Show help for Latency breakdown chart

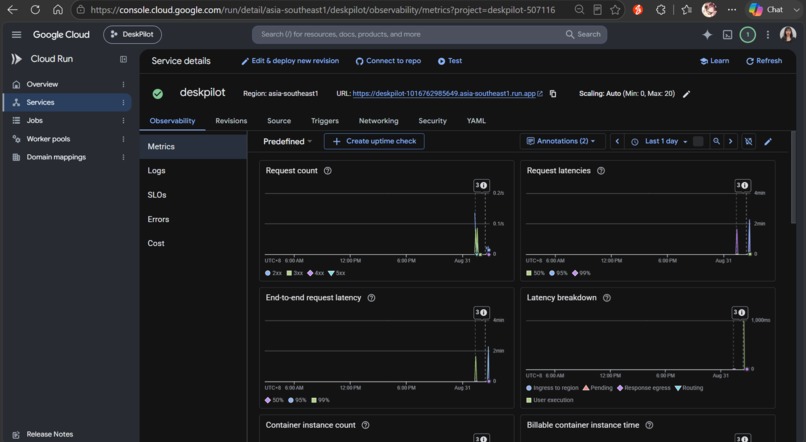(x=607, y=298)
